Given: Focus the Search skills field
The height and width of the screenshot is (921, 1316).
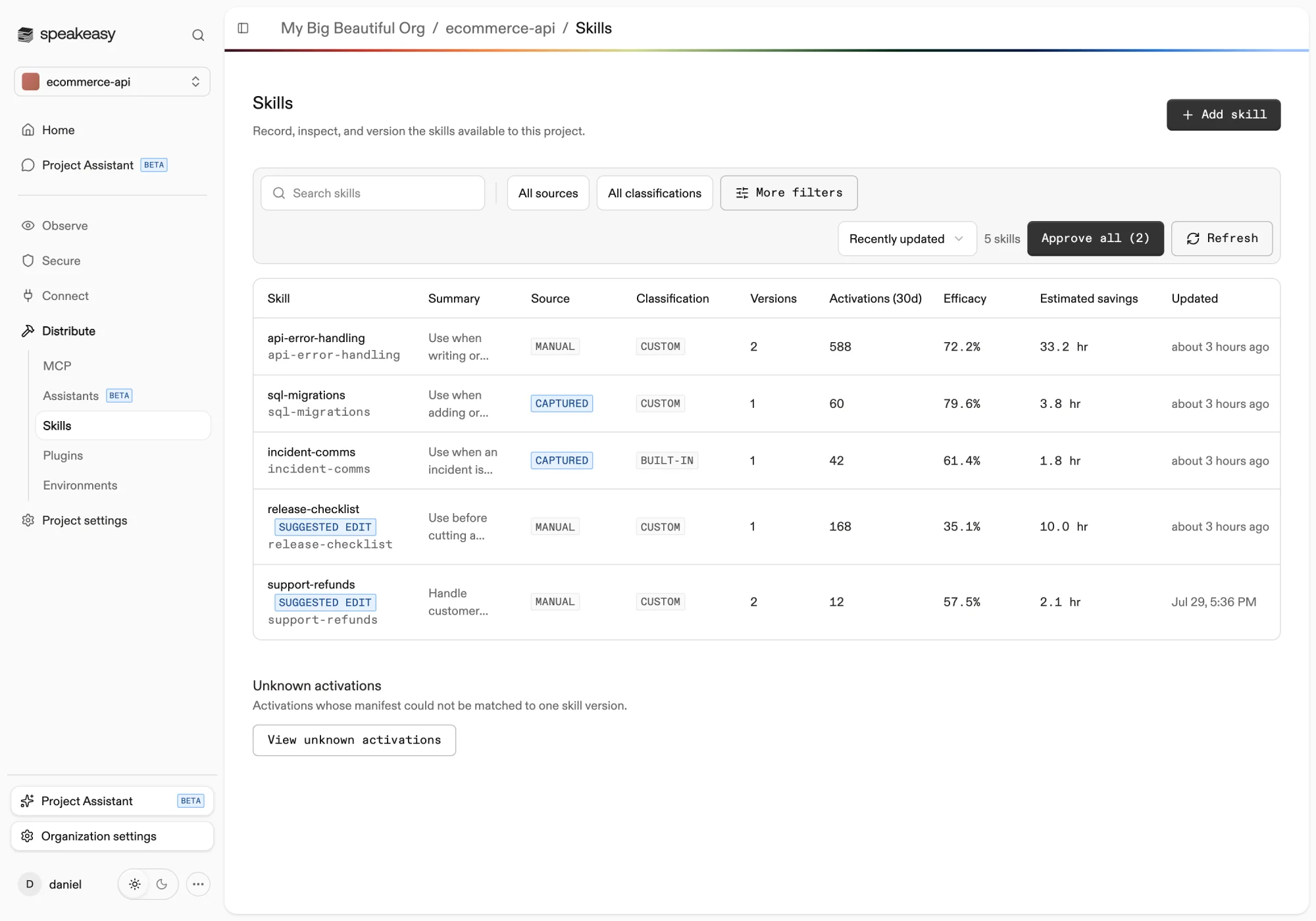Looking at the screenshot, I should [x=372, y=193].
